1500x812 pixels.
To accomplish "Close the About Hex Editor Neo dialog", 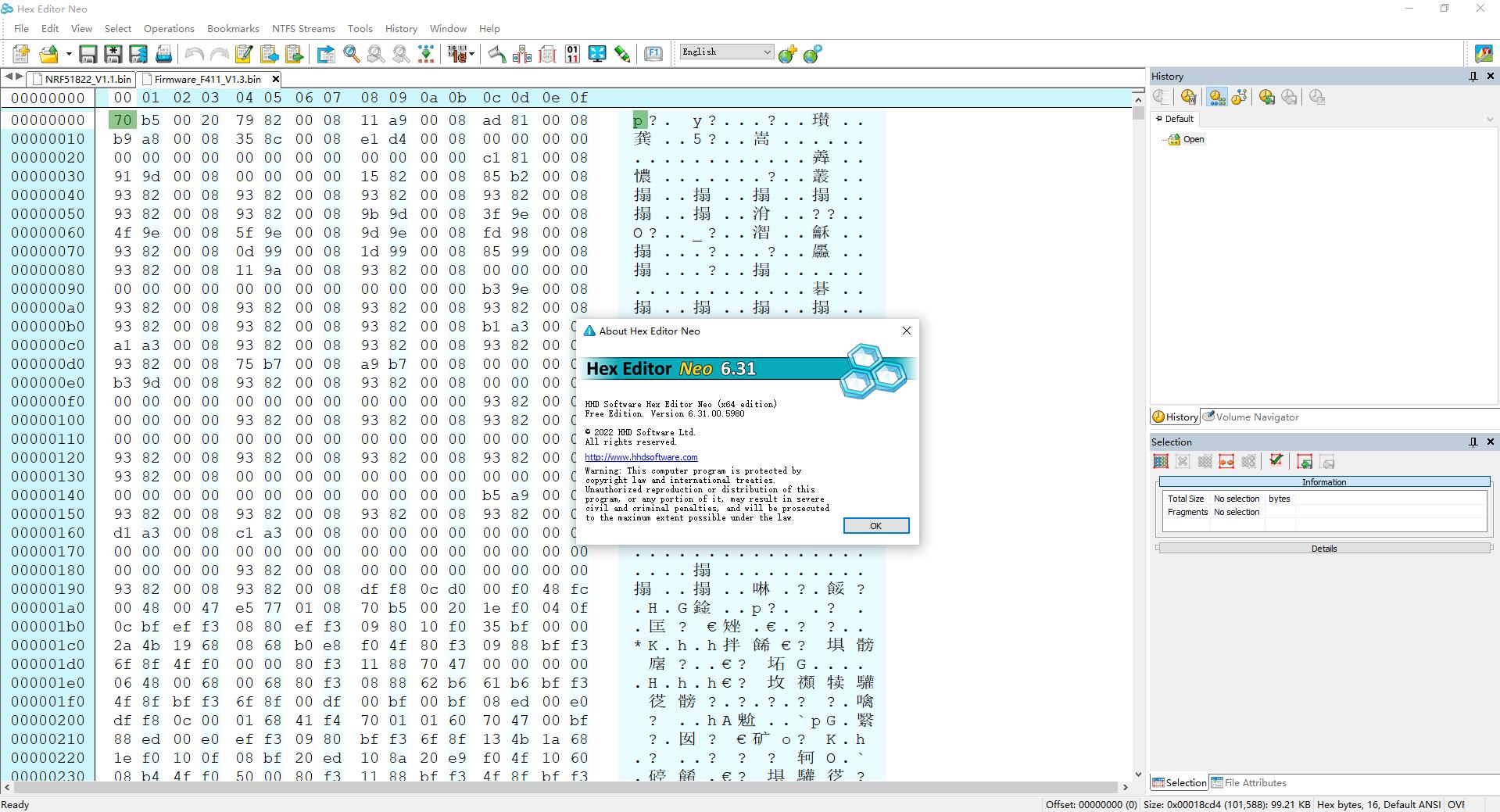I will (906, 331).
